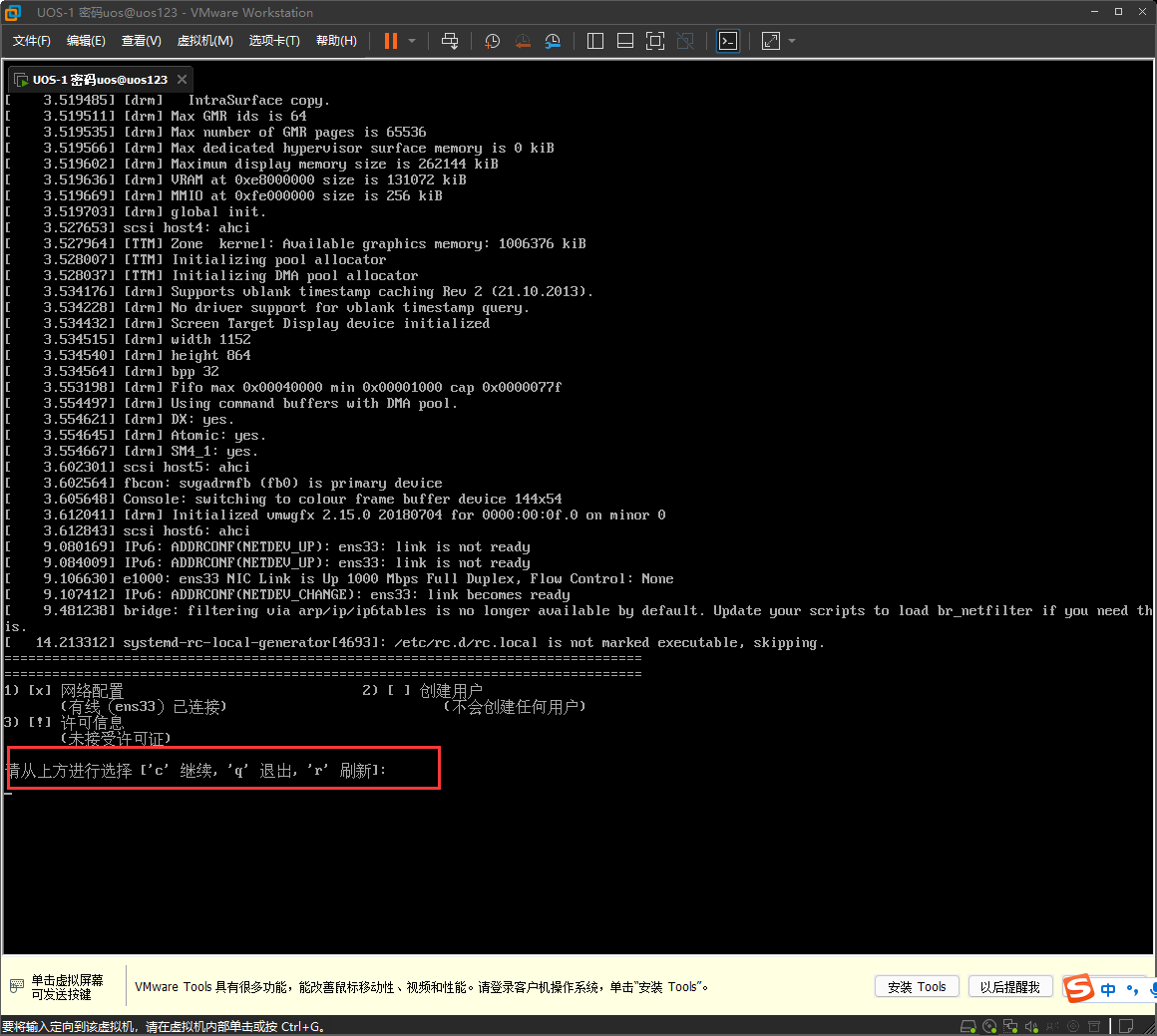Toggle the hard disk device status indicator
The height and width of the screenshot is (1036, 1157).
pyautogui.click(x=968, y=1025)
